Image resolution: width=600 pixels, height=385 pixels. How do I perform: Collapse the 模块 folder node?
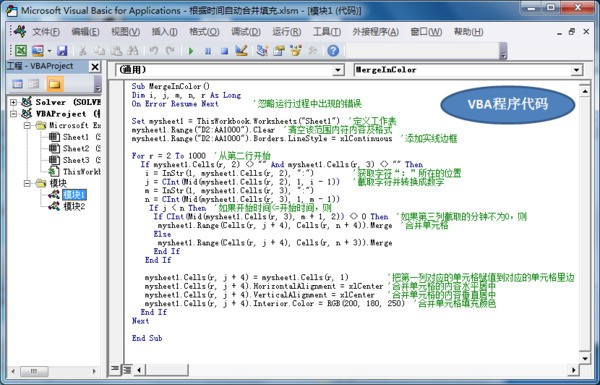click(x=27, y=183)
